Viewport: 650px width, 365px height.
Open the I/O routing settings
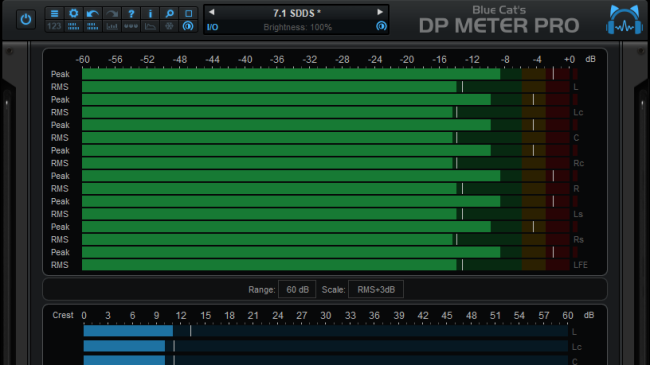coord(212,27)
